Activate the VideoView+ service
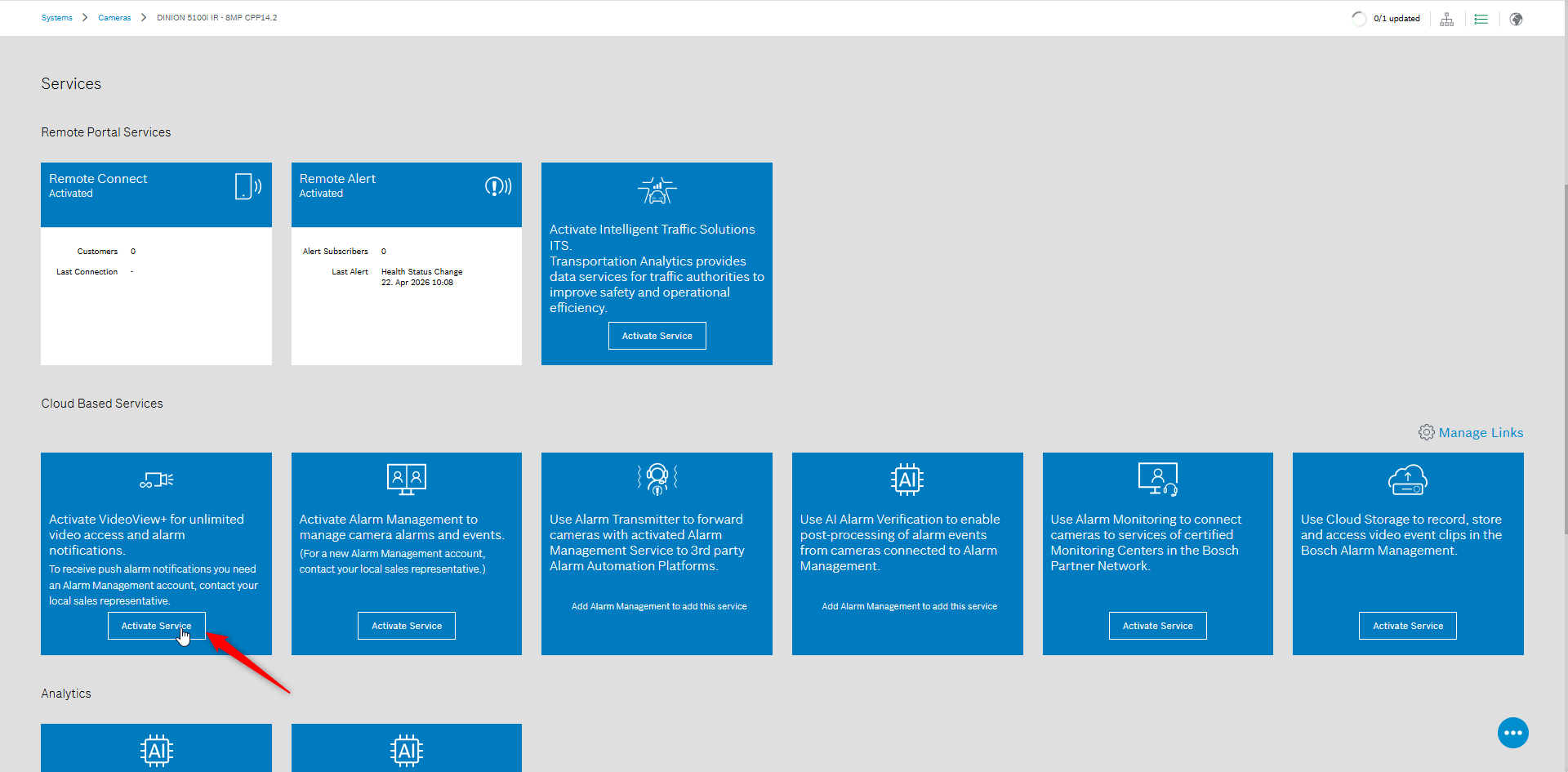The height and width of the screenshot is (772, 1568). pos(156,626)
